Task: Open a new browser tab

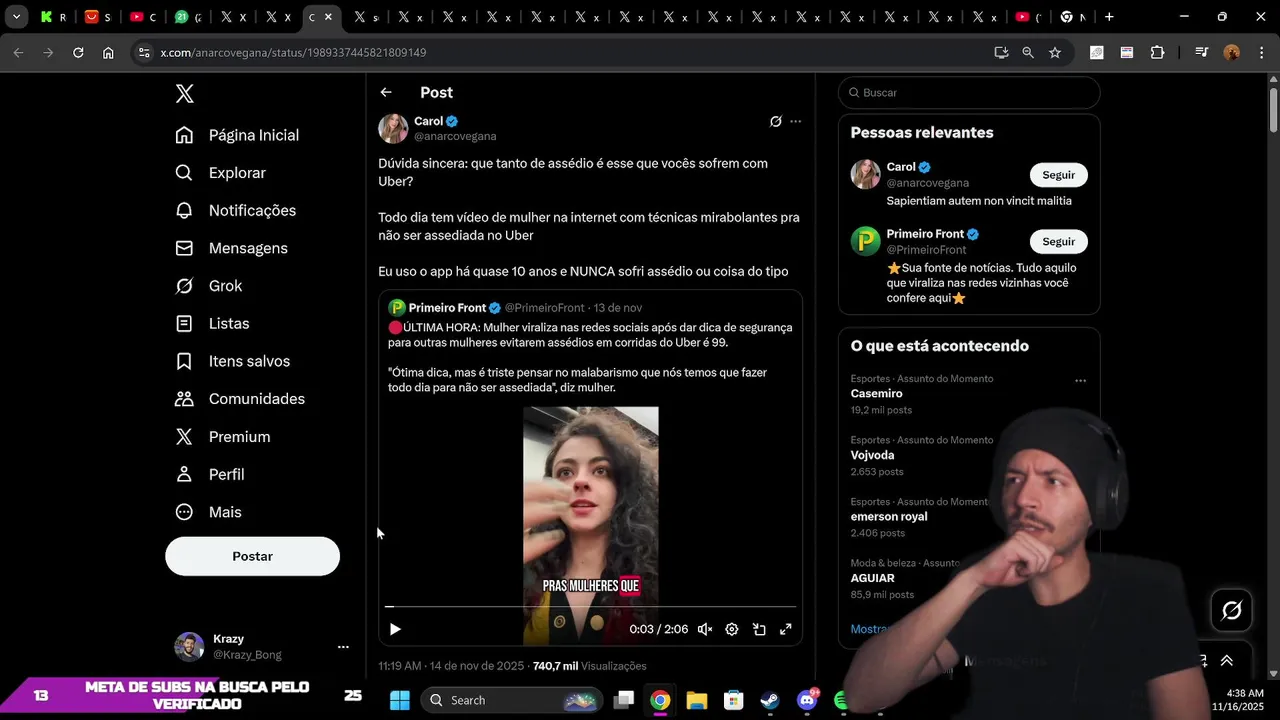Action: (1109, 17)
